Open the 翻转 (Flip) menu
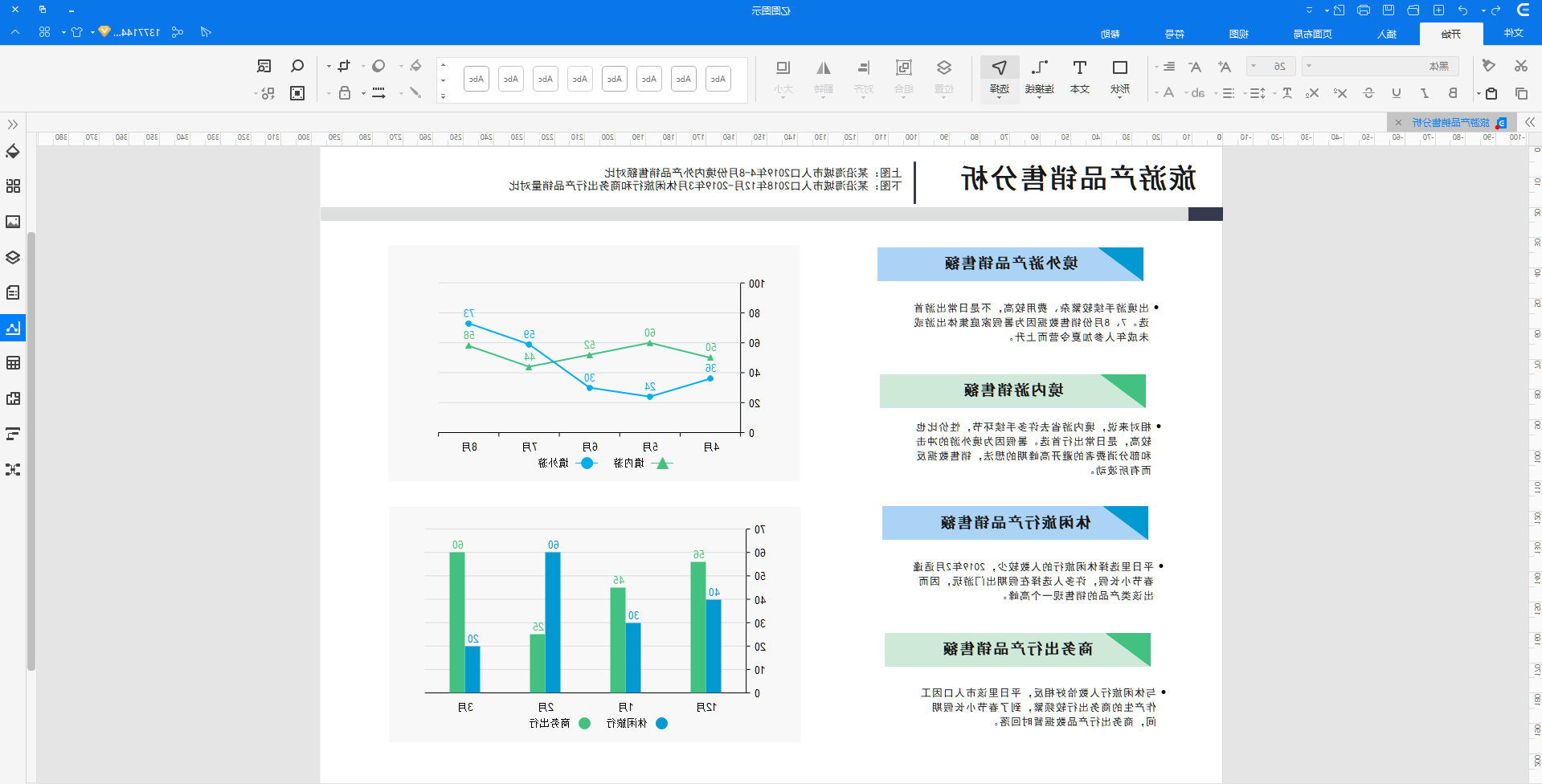Screen dimensions: 1542x784 824,77
